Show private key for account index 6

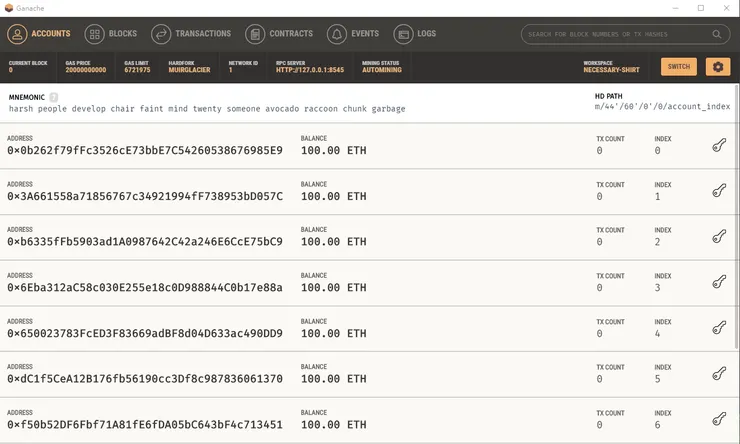click(719, 419)
